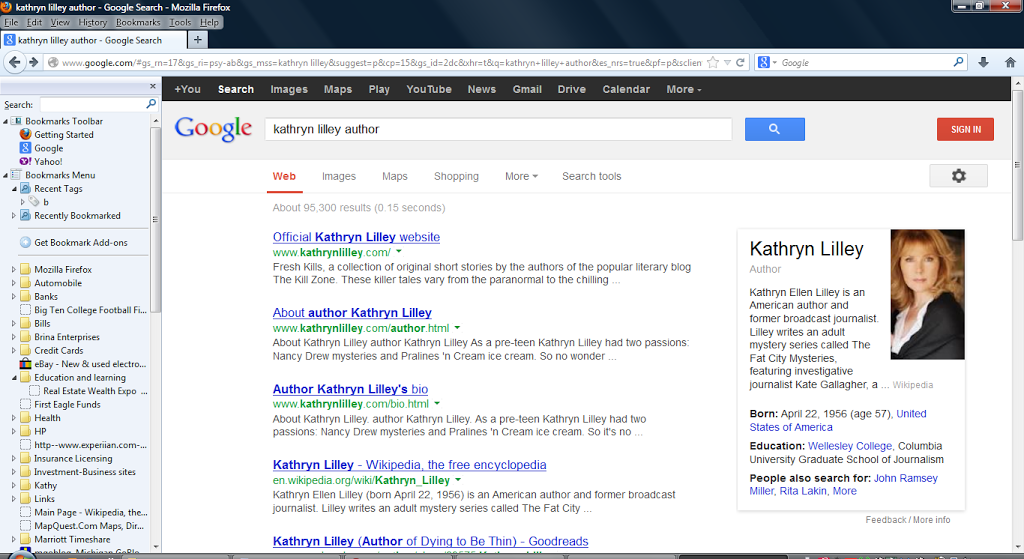The width and height of the screenshot is (1024, 559).
Task: Click the magnifier in the browser search box
Action: click(958, 63)
